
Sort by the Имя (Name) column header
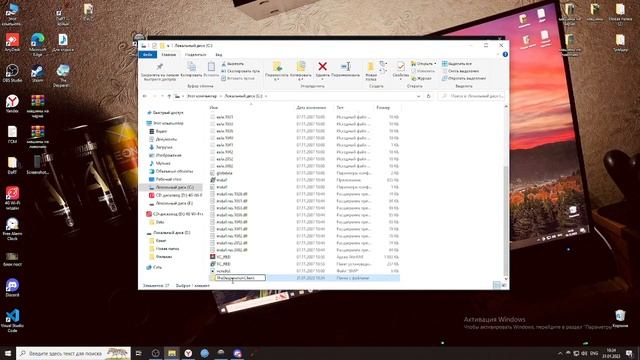(x=213, y=107)
